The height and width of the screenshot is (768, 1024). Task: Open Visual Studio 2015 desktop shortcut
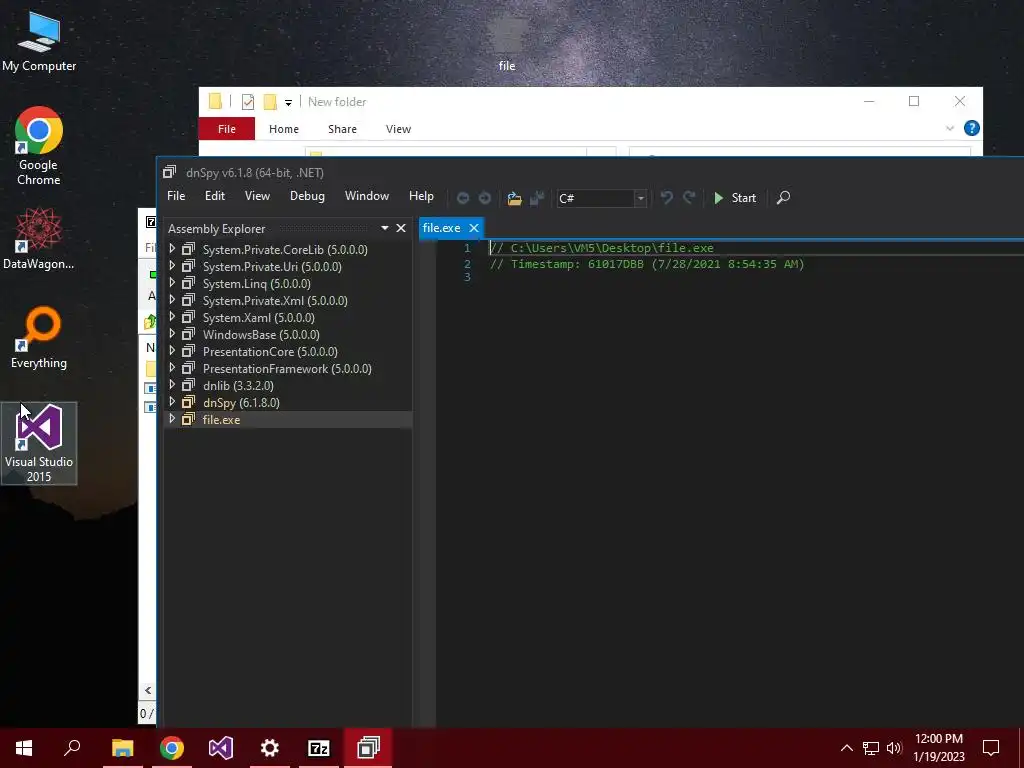click(39, 443)
